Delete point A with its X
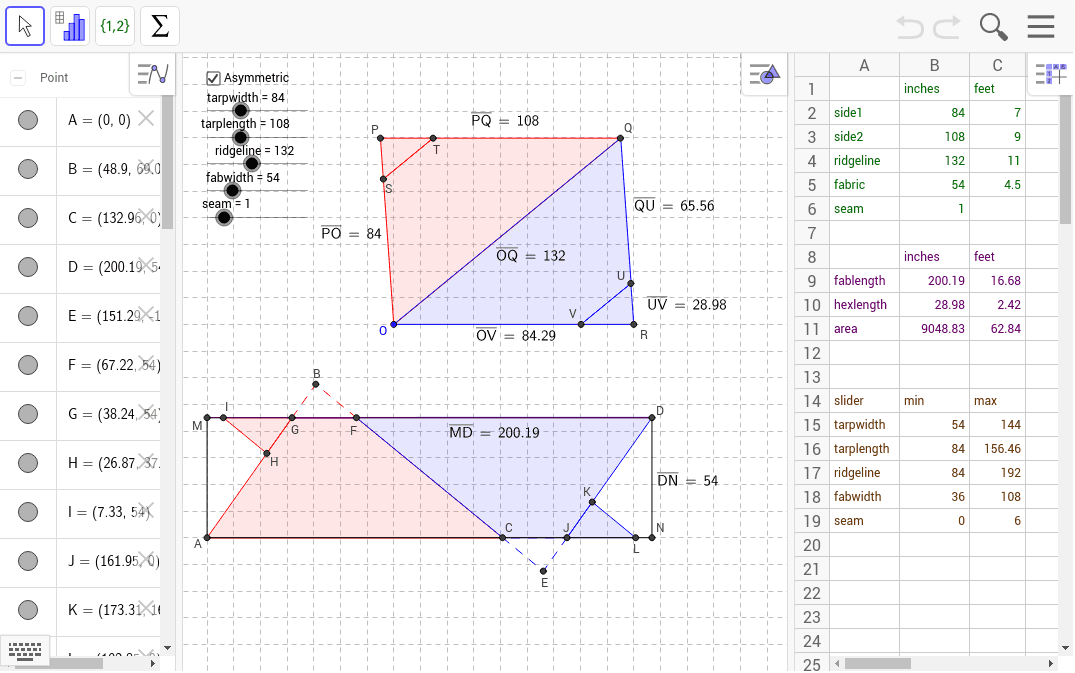This screenshot has width=1075, height=673. click(146, 119)
